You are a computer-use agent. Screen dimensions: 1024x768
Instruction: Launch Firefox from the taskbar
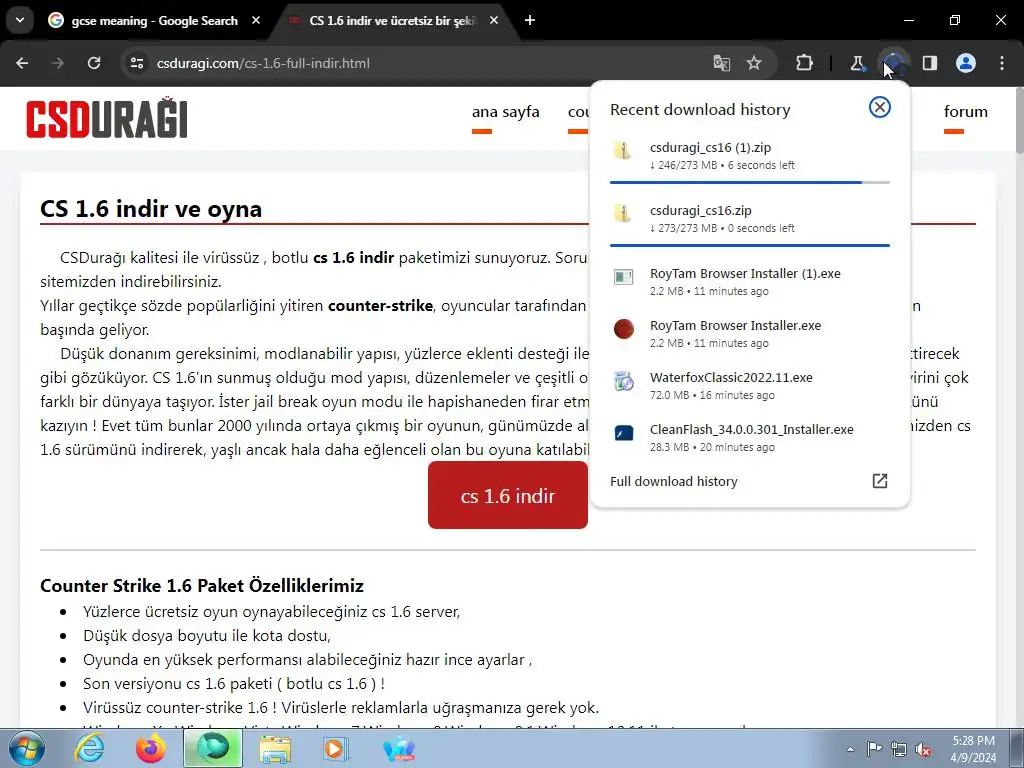(x=151, y=748)
